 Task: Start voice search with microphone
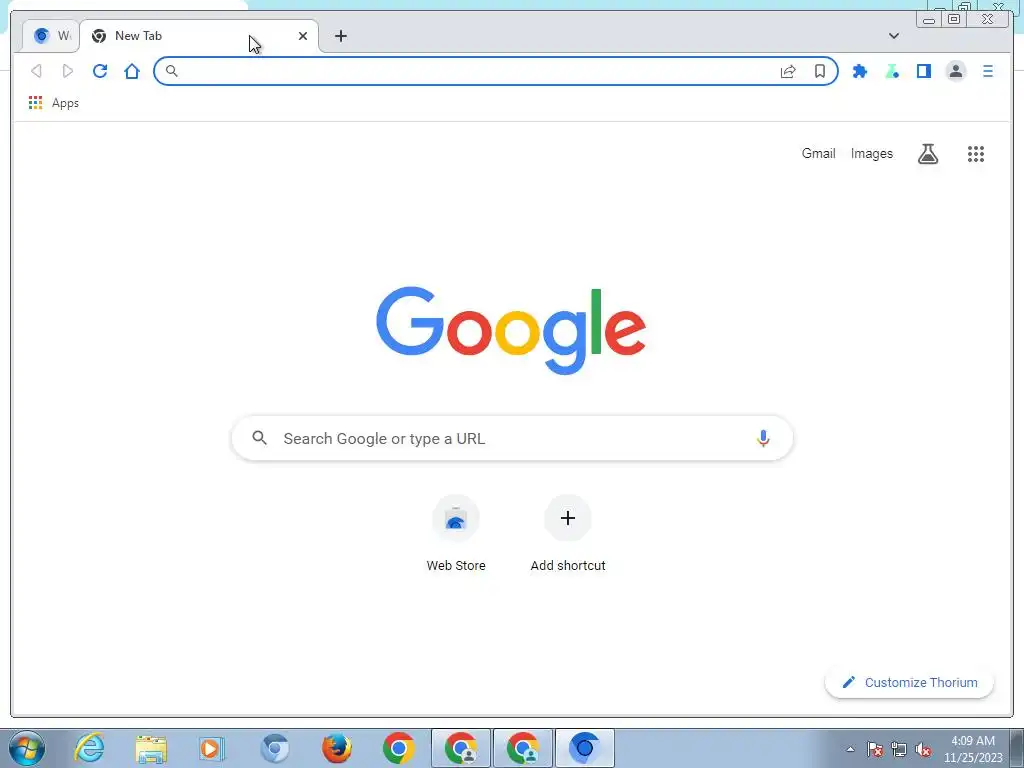[x=763, y=438]
